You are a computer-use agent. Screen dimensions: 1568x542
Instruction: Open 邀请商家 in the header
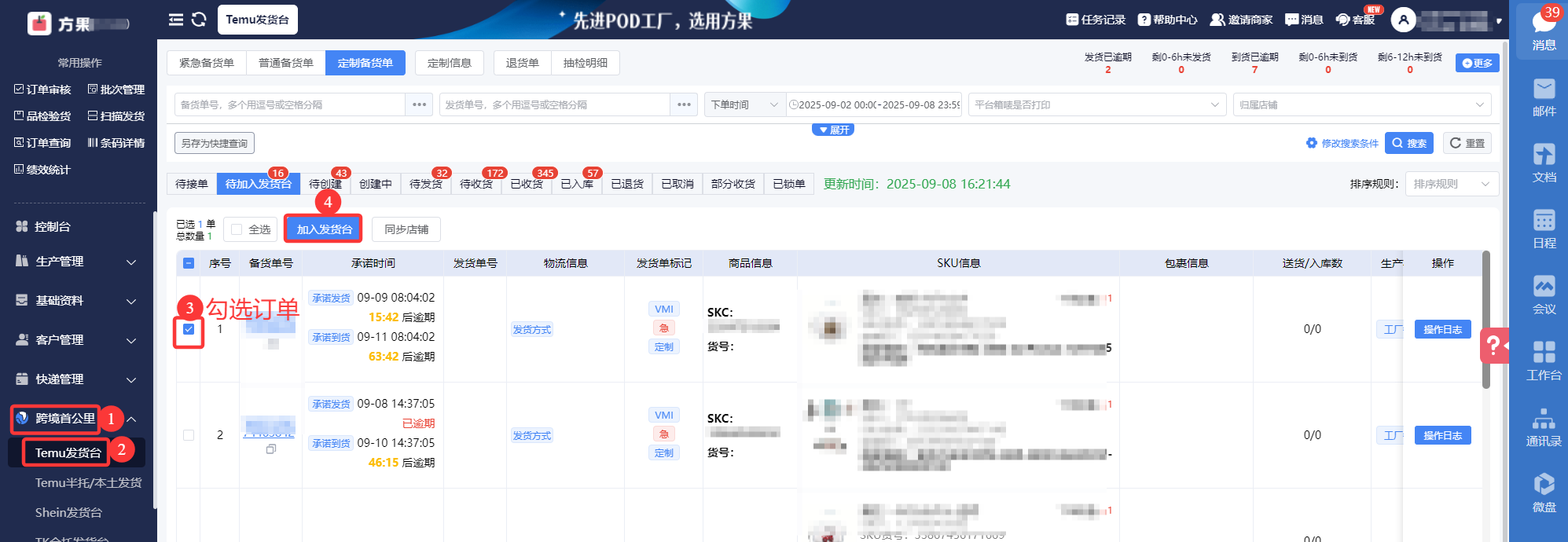click(x=1241, y=20)
